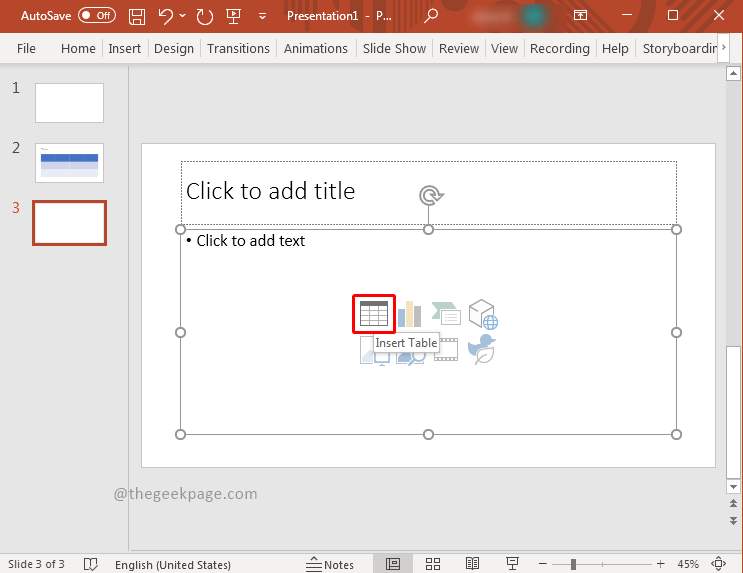This screenshot has width=743, height=573.
Task: Open the Insert tab
Action: [x=124, y=48]
